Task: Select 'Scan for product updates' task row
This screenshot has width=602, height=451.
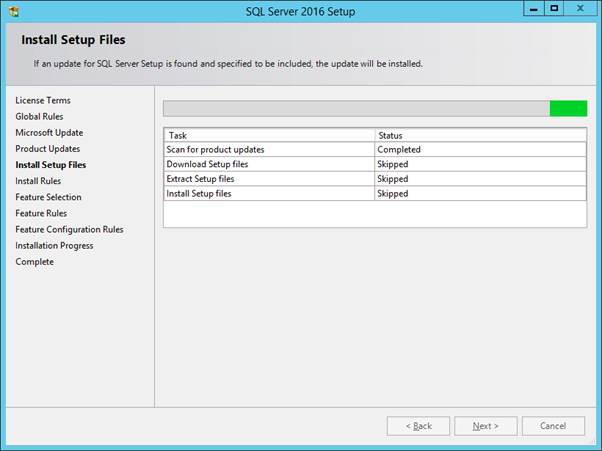Action: tap(375, 150)
